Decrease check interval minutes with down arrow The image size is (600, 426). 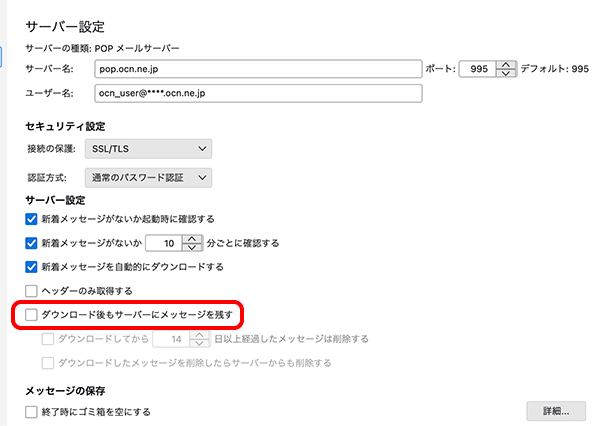coord(194,248)
